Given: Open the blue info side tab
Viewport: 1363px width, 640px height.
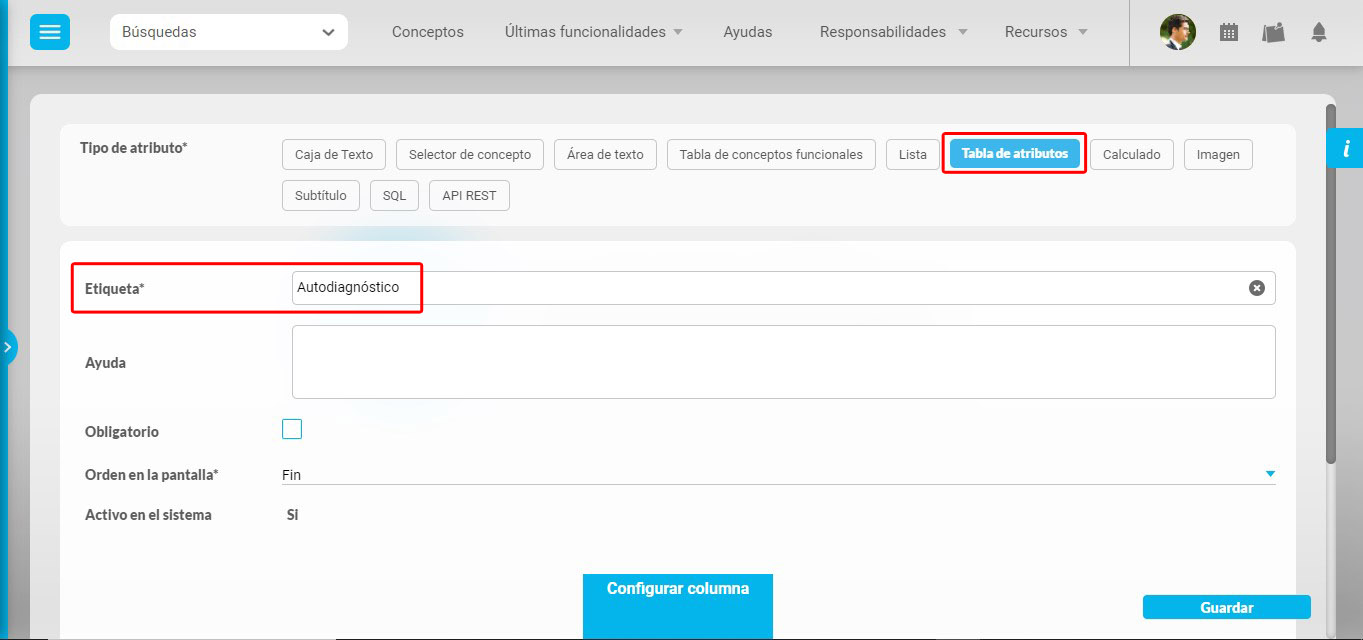Looking at the screenshot, I should point(1345,149).
